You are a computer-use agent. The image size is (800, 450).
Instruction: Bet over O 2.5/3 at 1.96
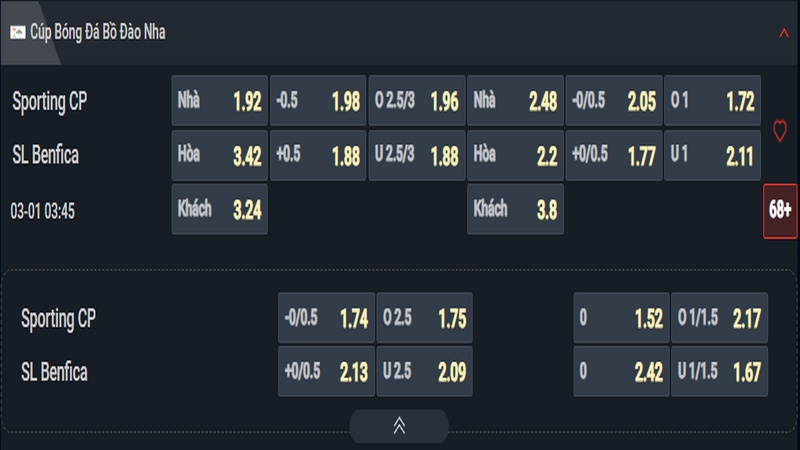pos(416,101)
